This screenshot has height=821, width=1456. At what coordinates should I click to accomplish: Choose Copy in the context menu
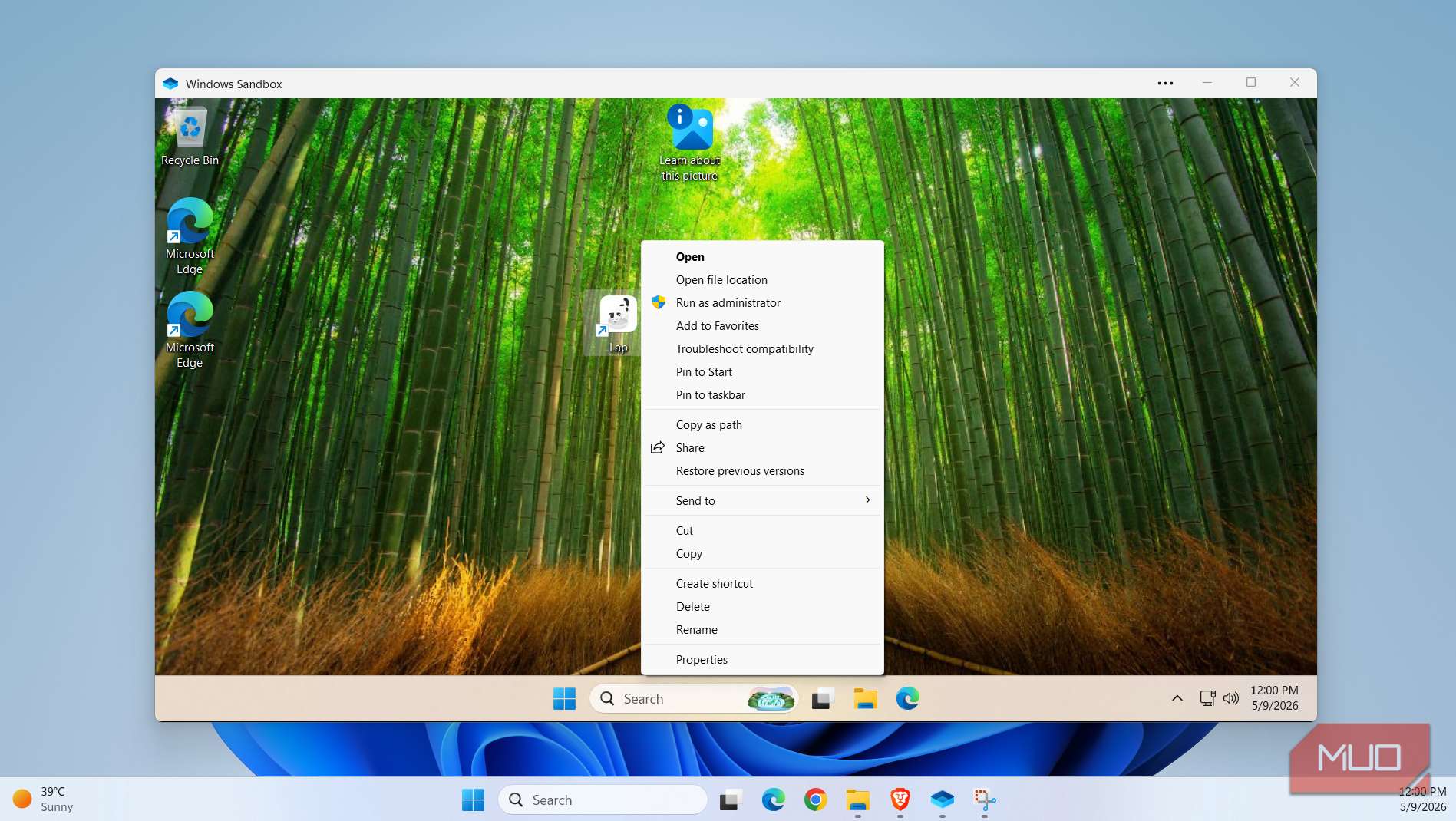point(762,554)
